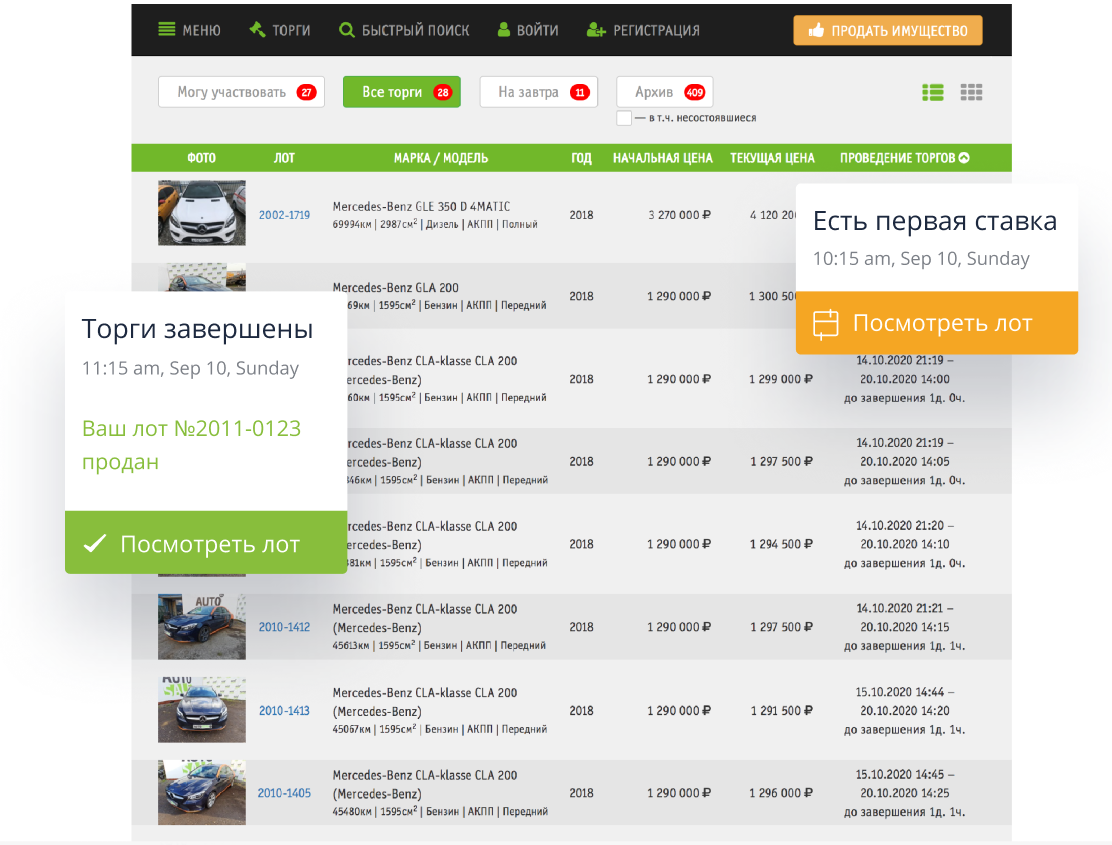Click current price '1 296 000 ₽'
The image size is (1112, 845).
click(x=781, y=793)
